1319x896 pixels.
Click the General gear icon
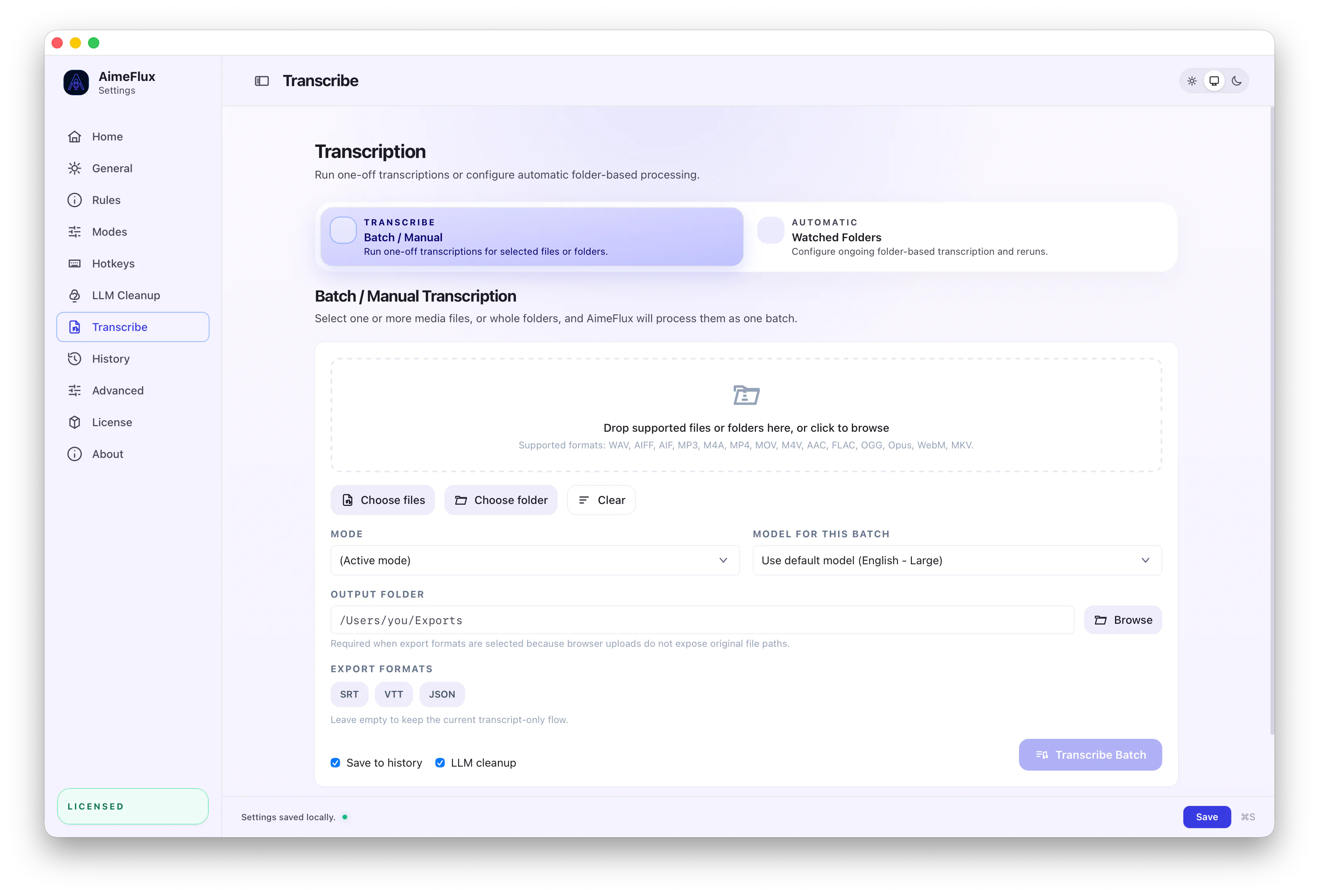[x=74, y=169]
